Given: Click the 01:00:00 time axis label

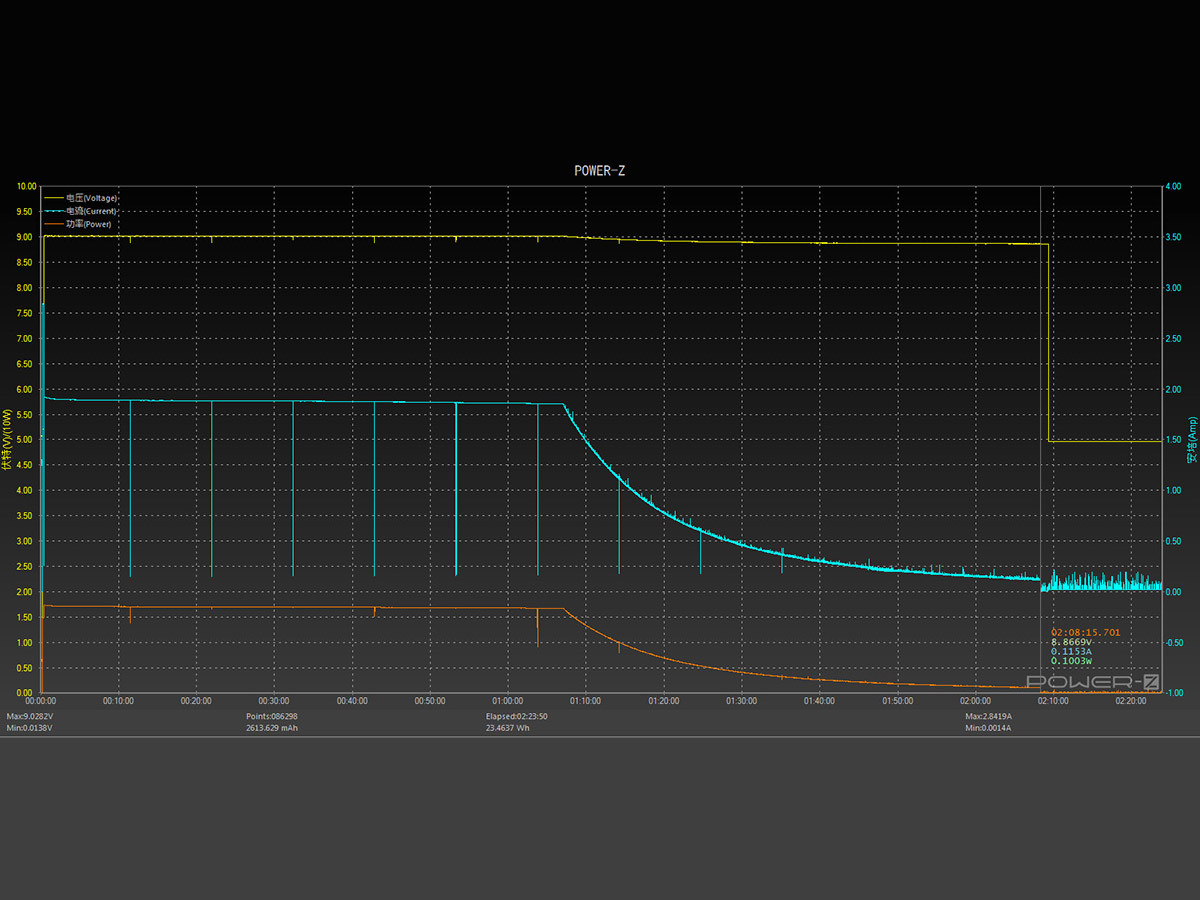Looking at the screenshot, I should click(507, 701).
